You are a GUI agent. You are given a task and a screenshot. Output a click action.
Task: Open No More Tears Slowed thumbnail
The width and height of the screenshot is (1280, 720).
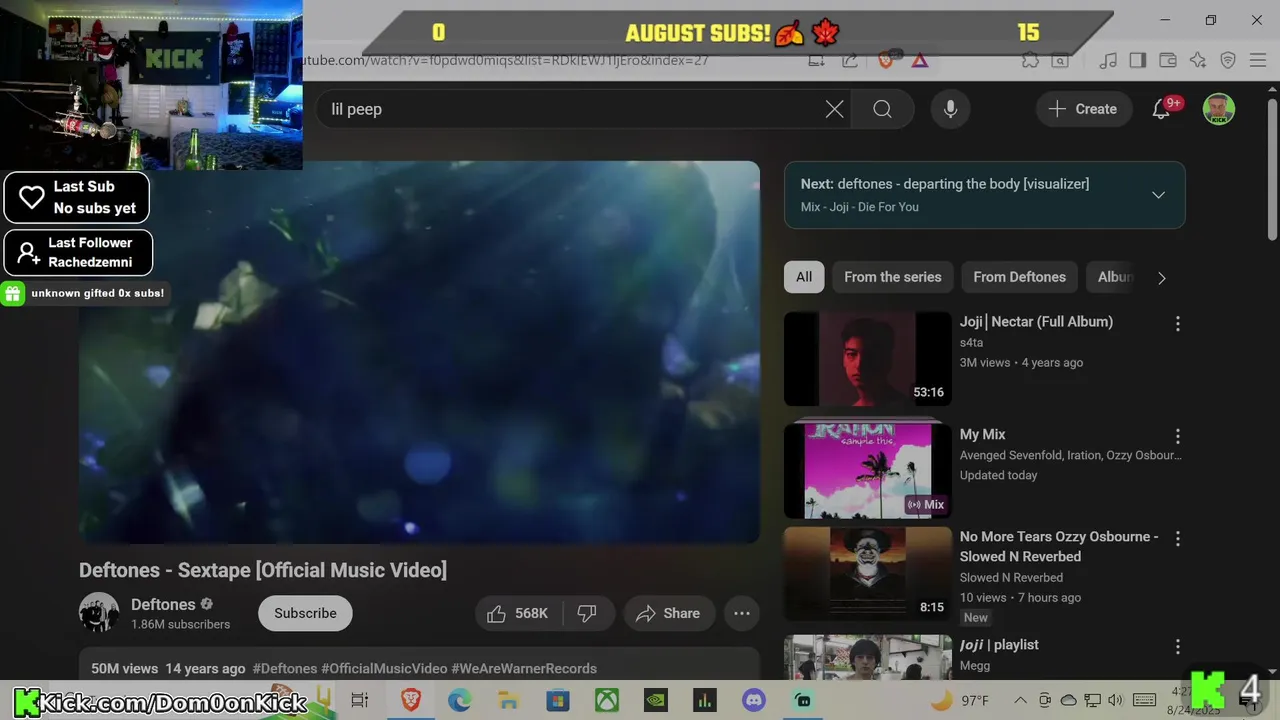(x=868, y=574)
